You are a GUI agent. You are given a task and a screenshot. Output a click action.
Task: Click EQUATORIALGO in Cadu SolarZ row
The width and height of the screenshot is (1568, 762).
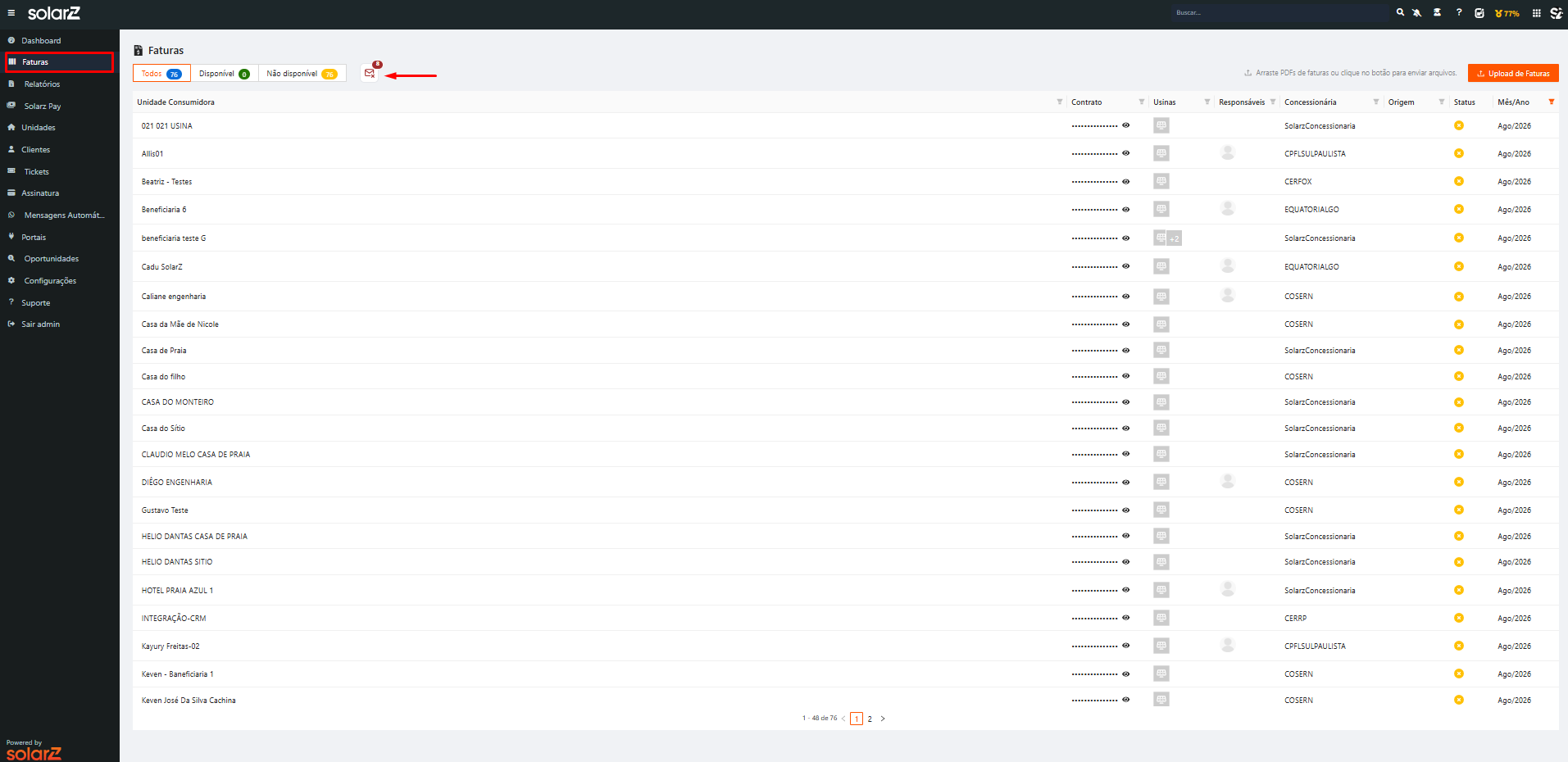[x=1311, y=266]
